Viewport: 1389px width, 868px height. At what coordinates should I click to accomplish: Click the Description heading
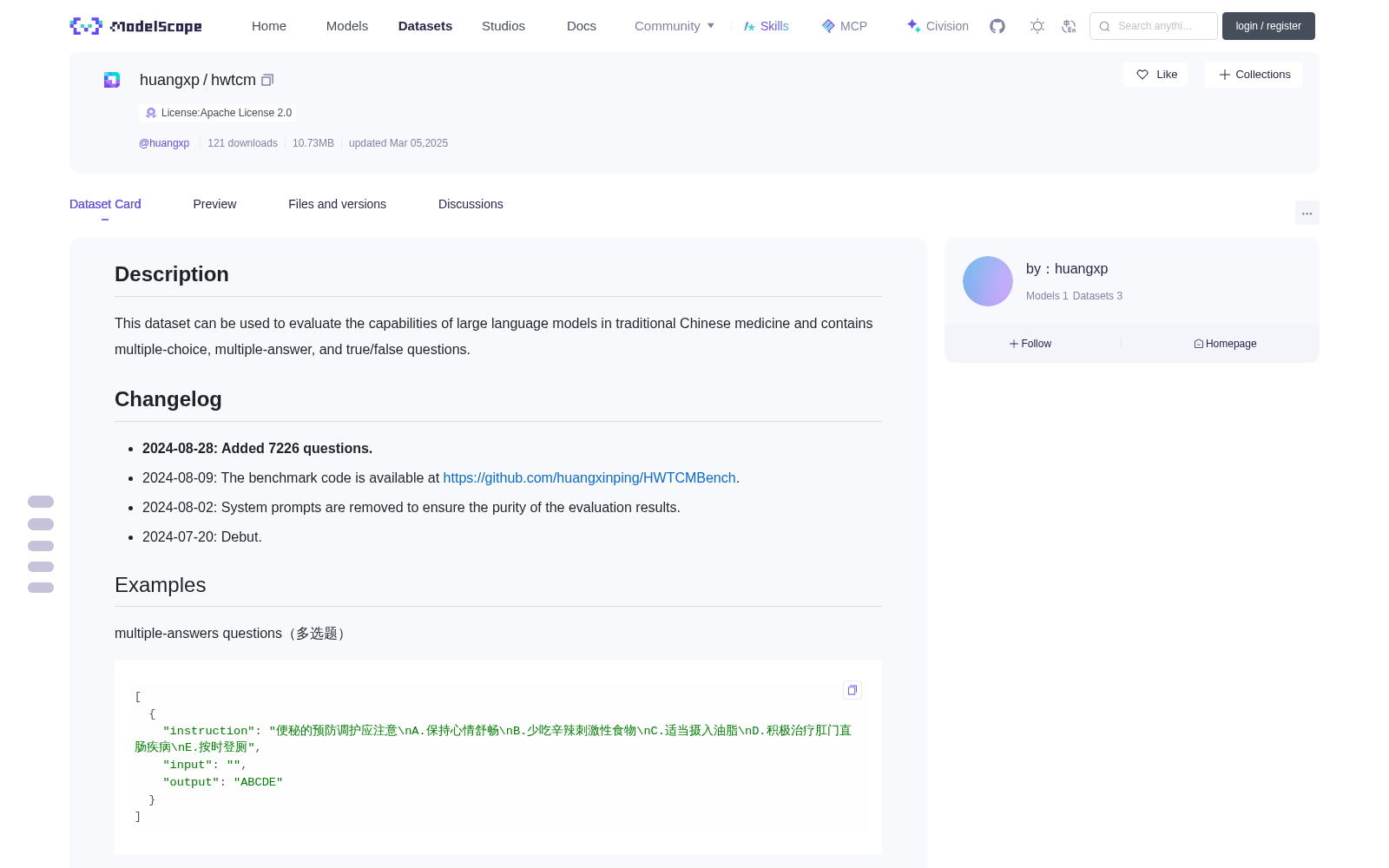click(x=172, y=274)
